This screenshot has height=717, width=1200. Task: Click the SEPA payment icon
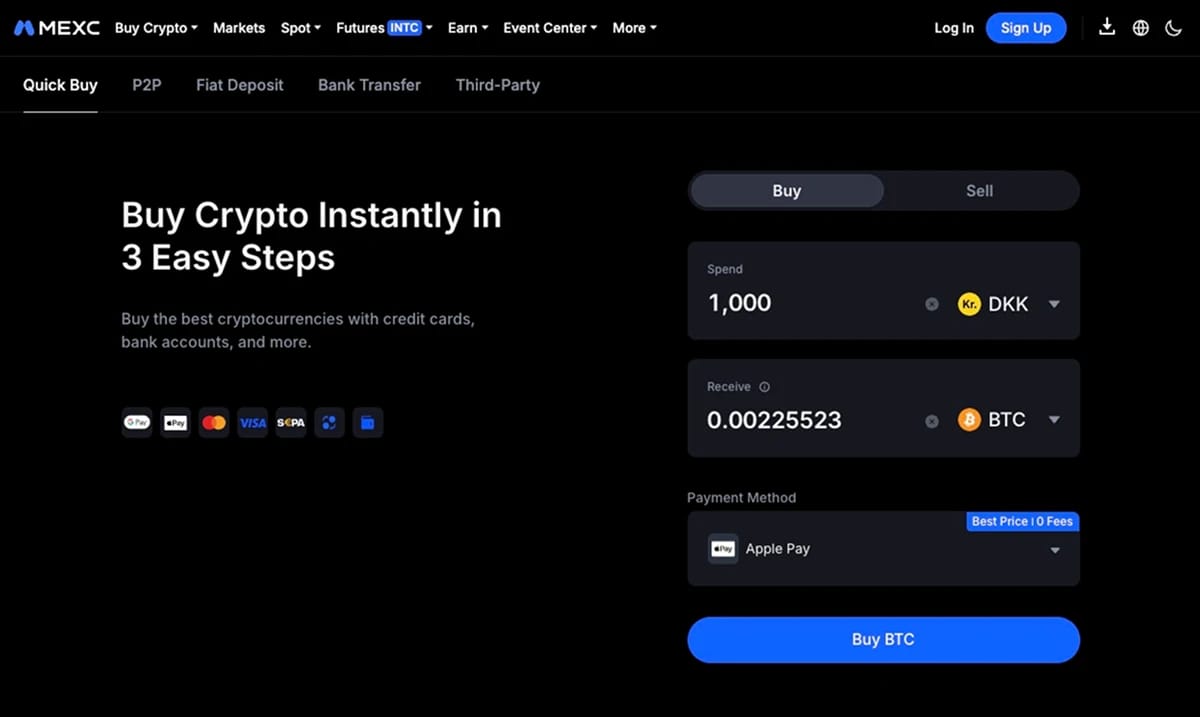point(291,423)
